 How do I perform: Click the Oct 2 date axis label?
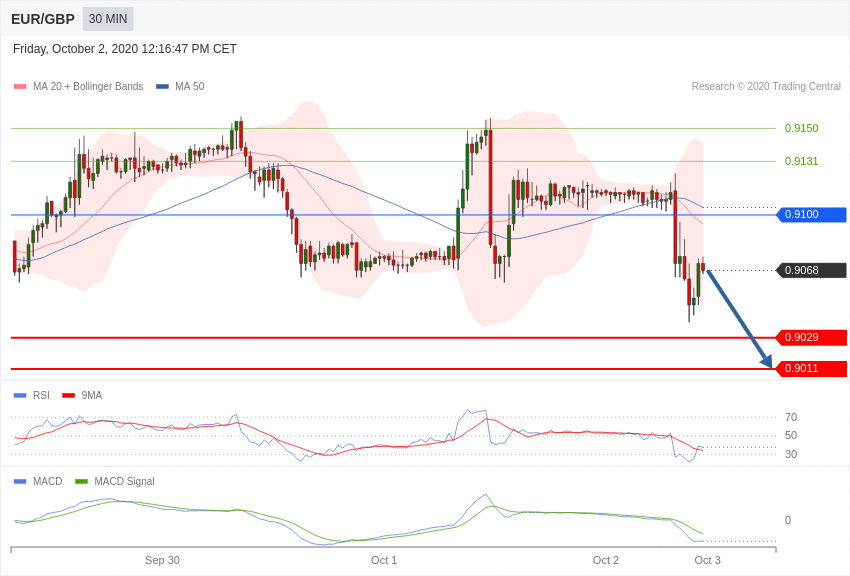606,560
